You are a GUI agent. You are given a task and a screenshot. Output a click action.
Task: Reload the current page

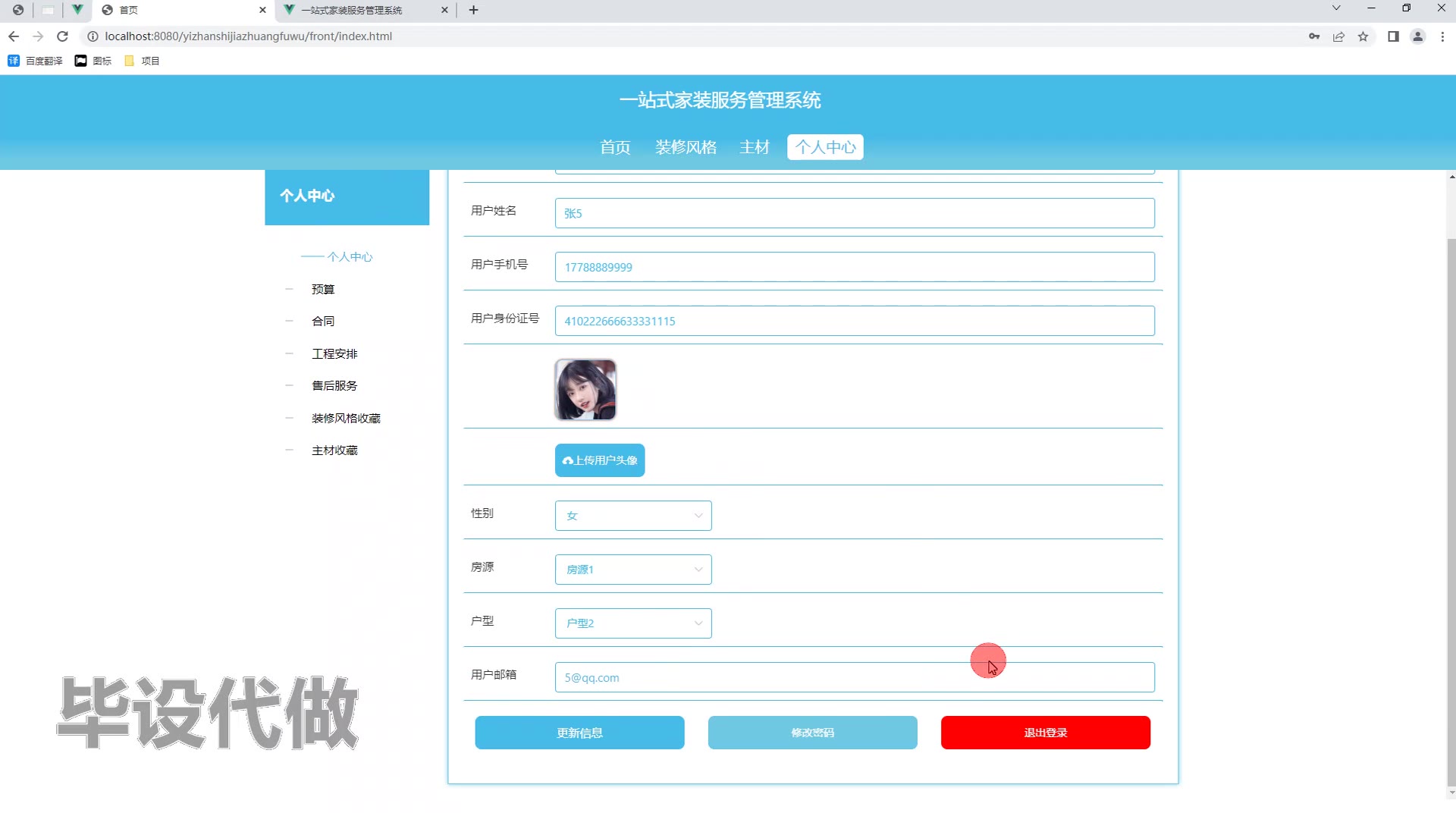63,36
